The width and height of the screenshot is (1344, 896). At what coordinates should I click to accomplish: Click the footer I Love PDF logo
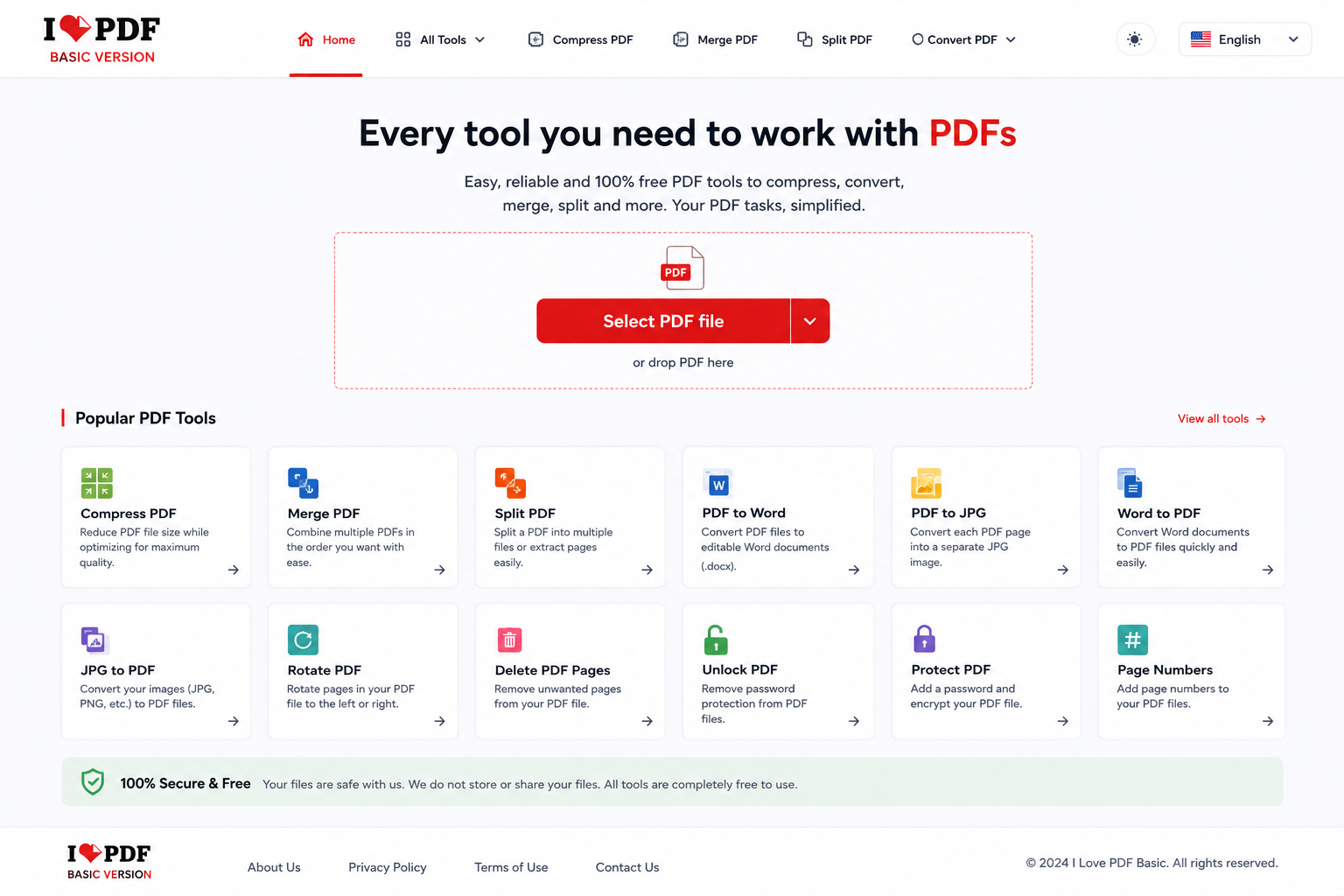[x=109, y=861]
